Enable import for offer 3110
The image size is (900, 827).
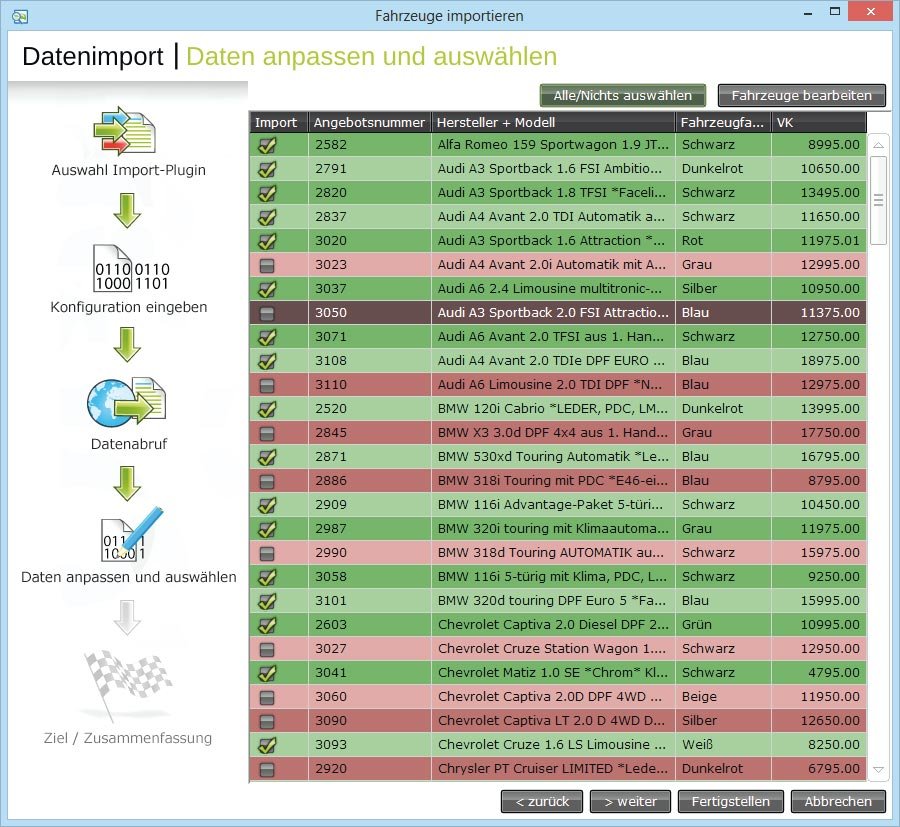pyautogui.click(x=267, y=386)
